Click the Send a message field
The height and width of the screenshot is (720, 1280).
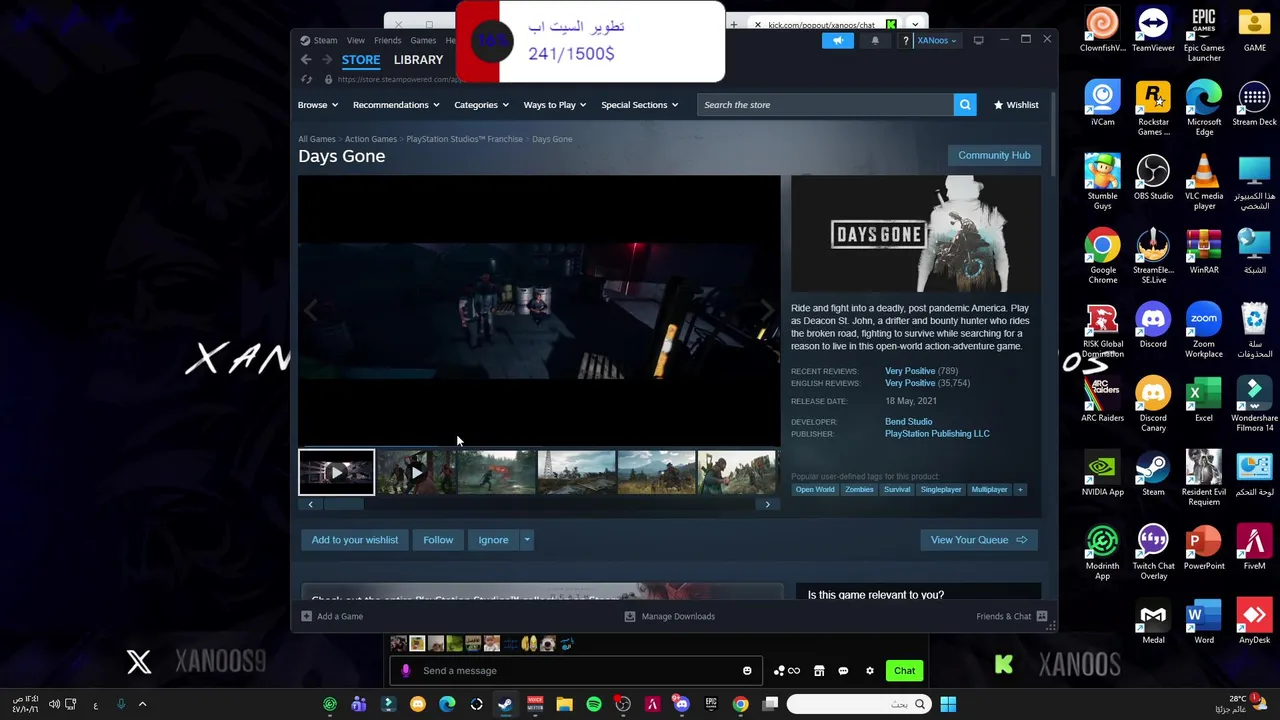[577, 671]
